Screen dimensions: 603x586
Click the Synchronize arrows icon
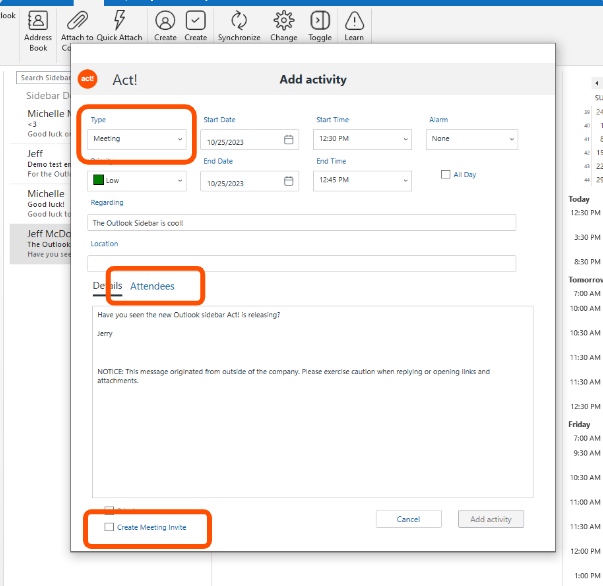[239, 20]
